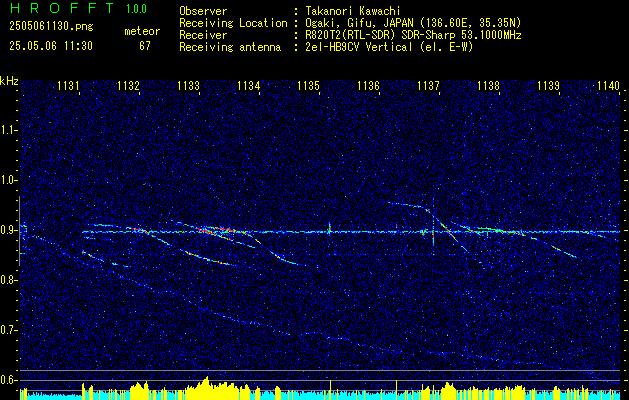
Task: Click the 0.8 frequency axis label
Action: [8, 280]
